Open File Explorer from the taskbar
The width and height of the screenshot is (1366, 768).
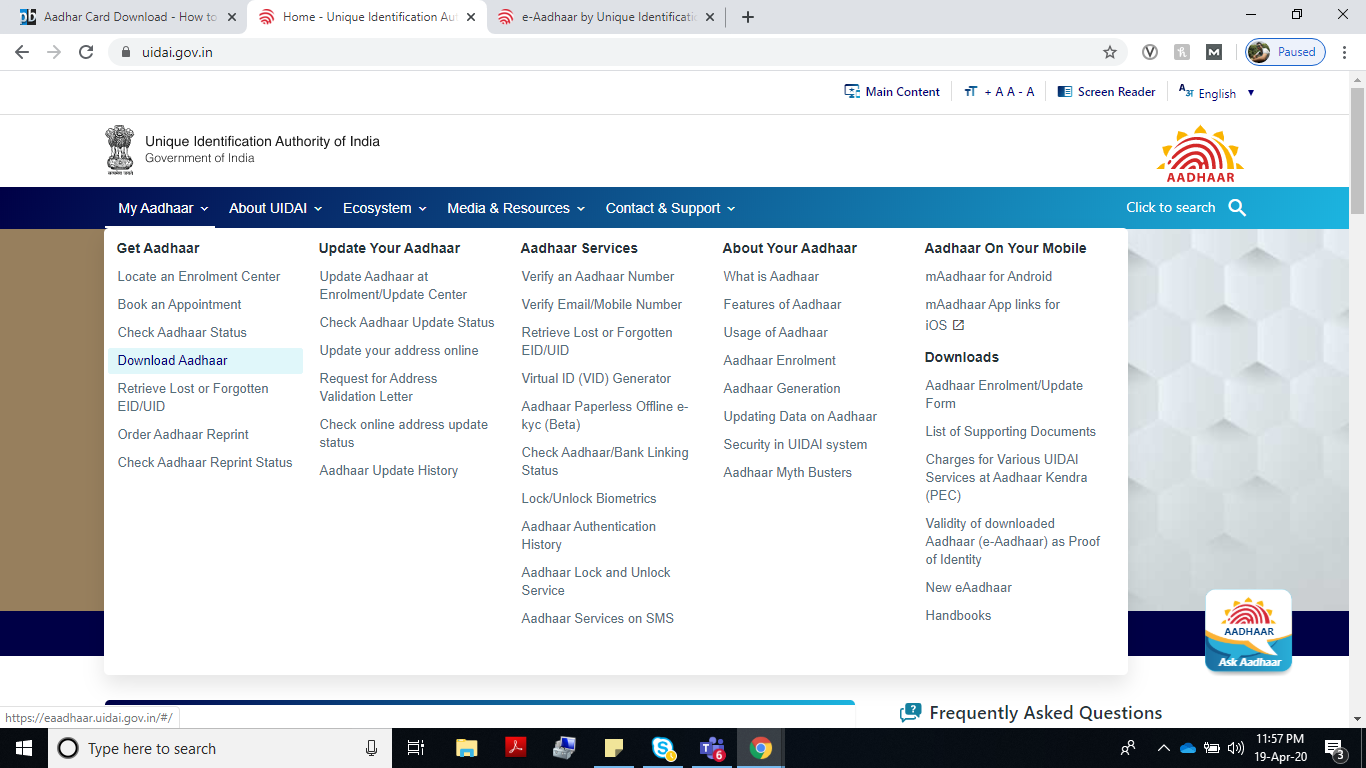click(466, 748)
